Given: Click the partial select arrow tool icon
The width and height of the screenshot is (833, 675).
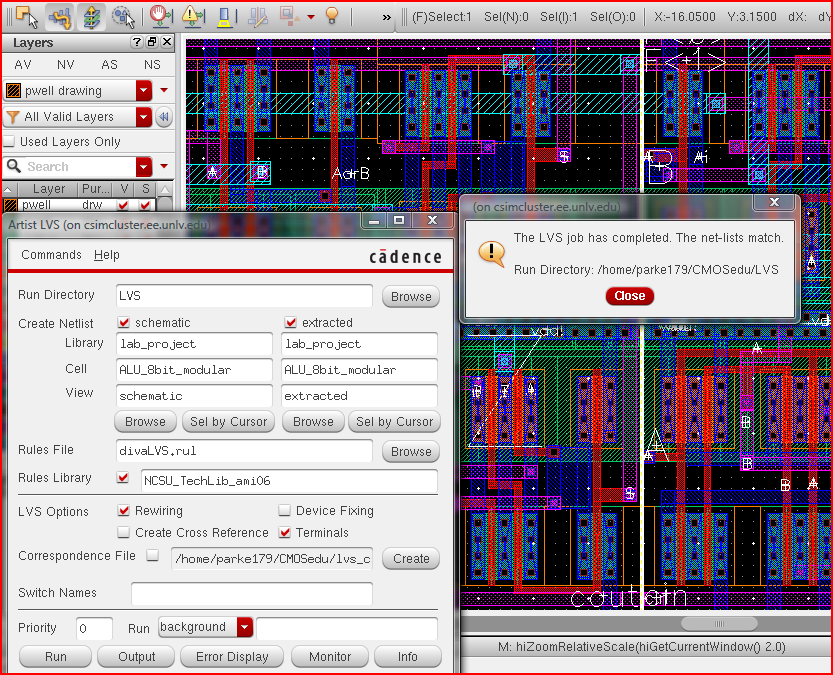Looking at the screenshot, I should click(x=27, y=16).
